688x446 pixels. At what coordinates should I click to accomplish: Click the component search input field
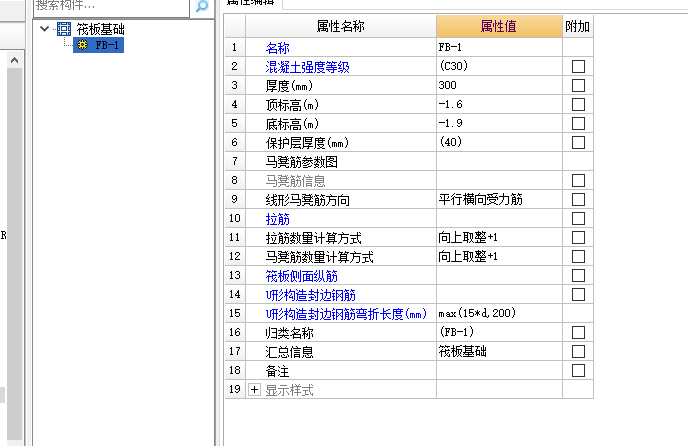click(x=111, y=7)
